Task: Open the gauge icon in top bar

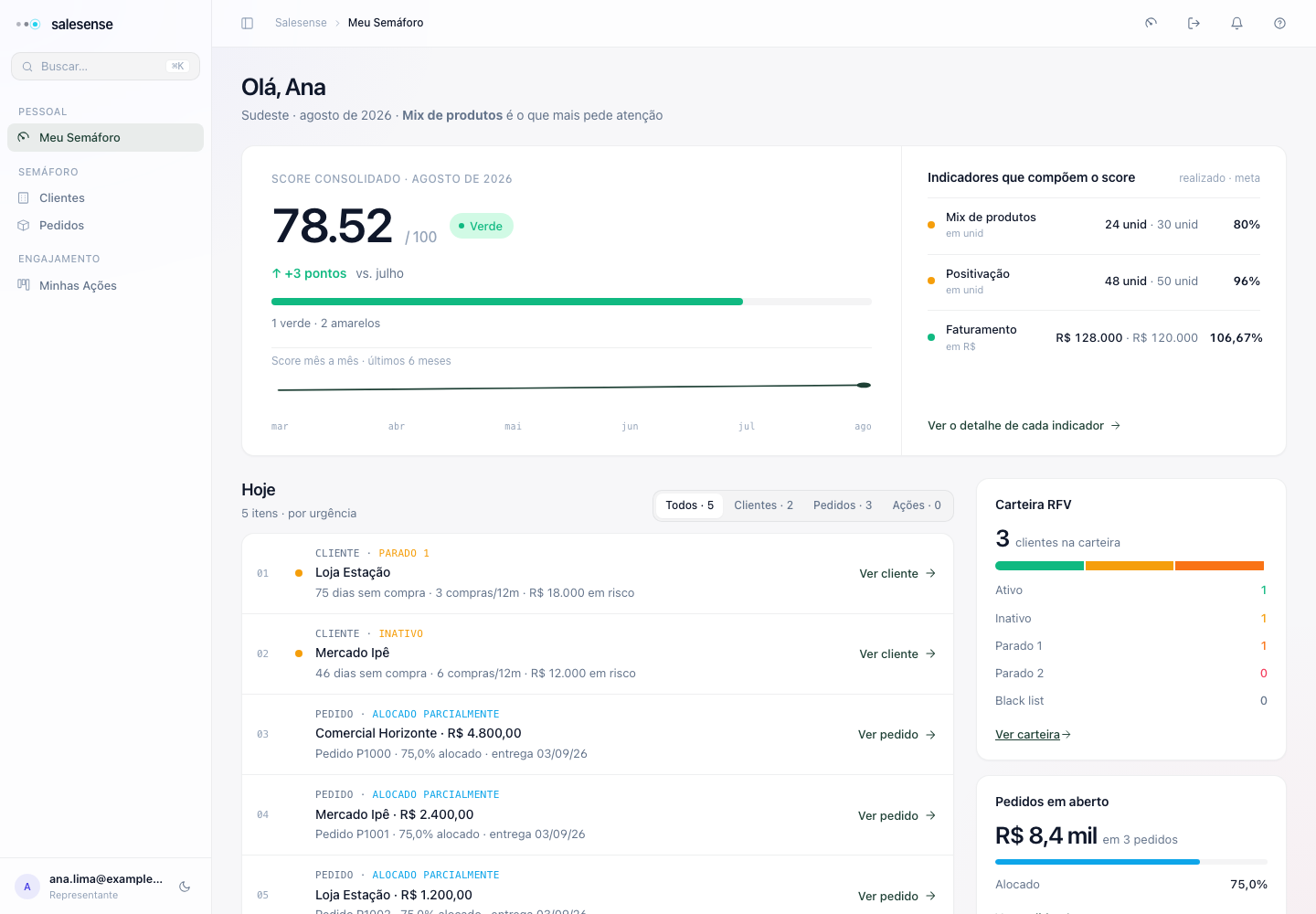Action: [x=1151, y=23]
